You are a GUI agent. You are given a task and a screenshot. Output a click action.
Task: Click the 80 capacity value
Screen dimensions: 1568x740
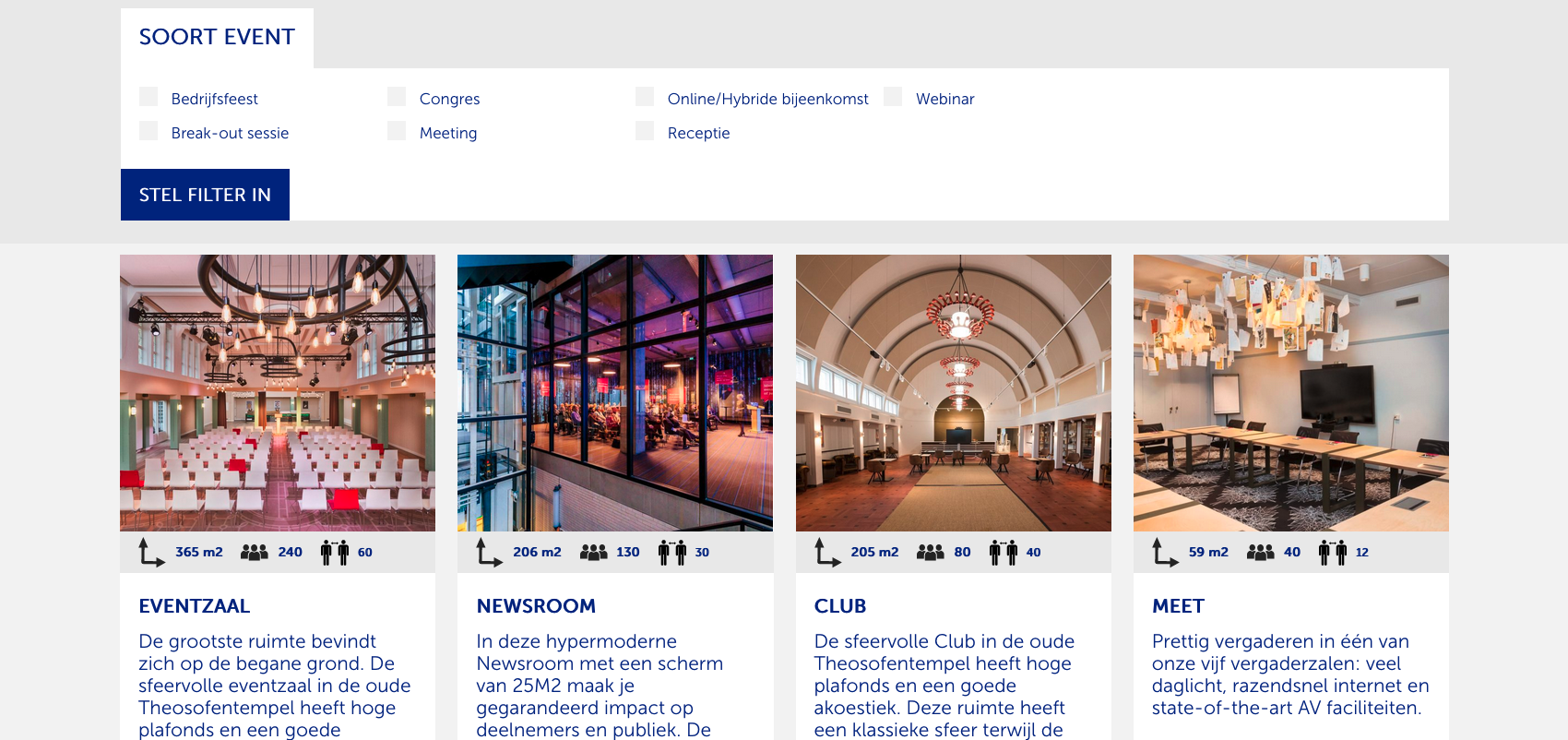point(962,552)
